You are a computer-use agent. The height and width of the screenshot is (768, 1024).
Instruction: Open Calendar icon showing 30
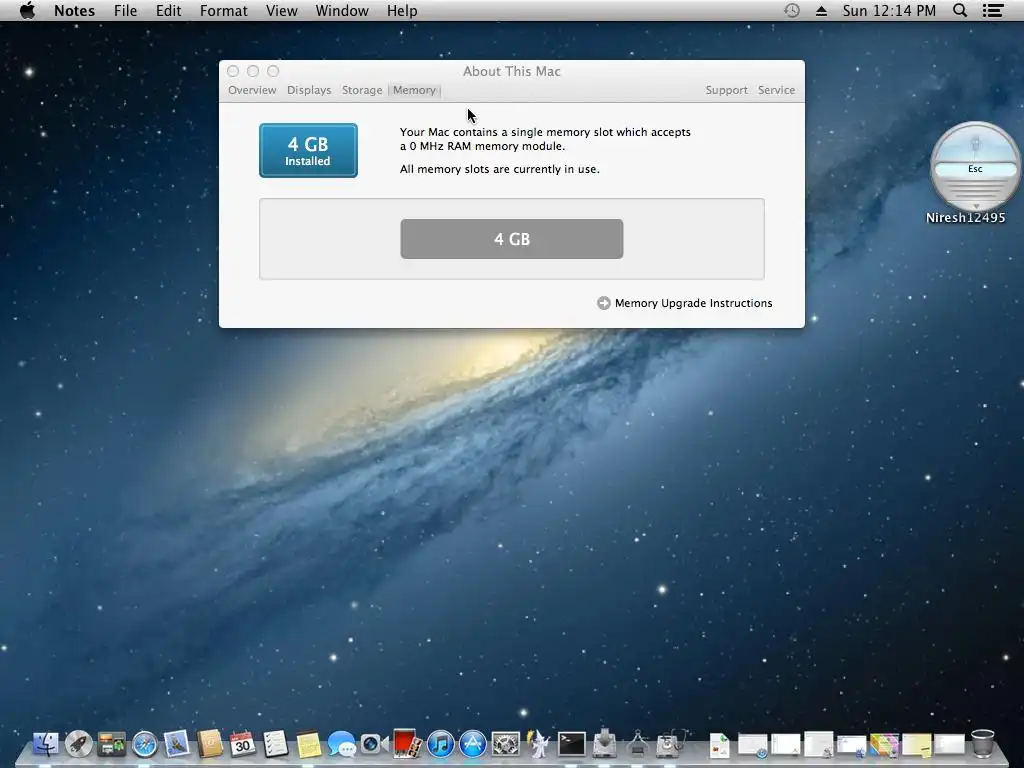pyautogui.click(x=242, y=744)
